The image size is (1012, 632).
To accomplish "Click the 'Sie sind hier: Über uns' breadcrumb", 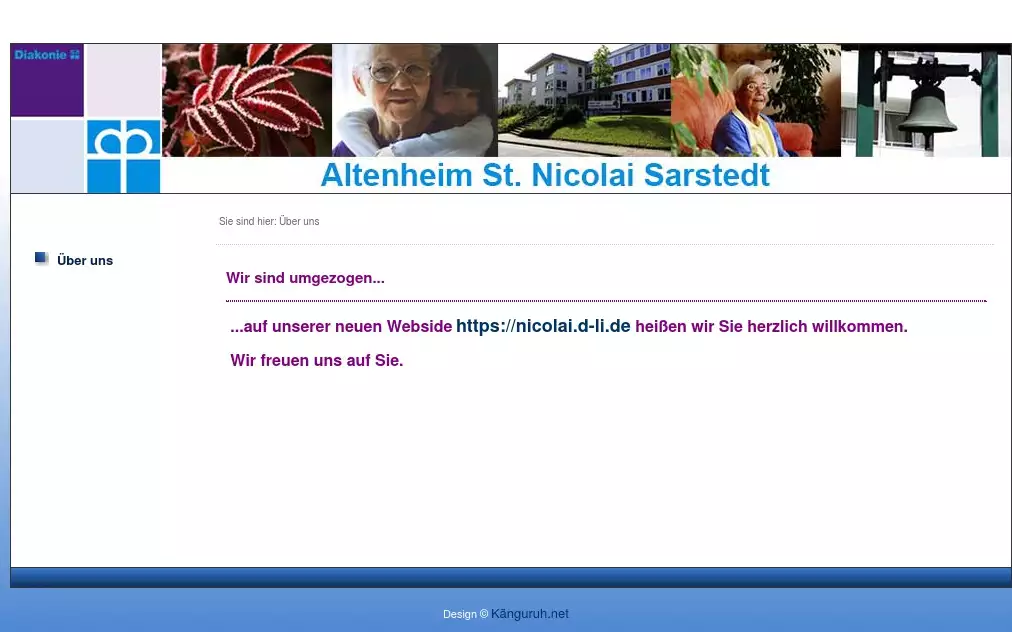I will 269,222.
